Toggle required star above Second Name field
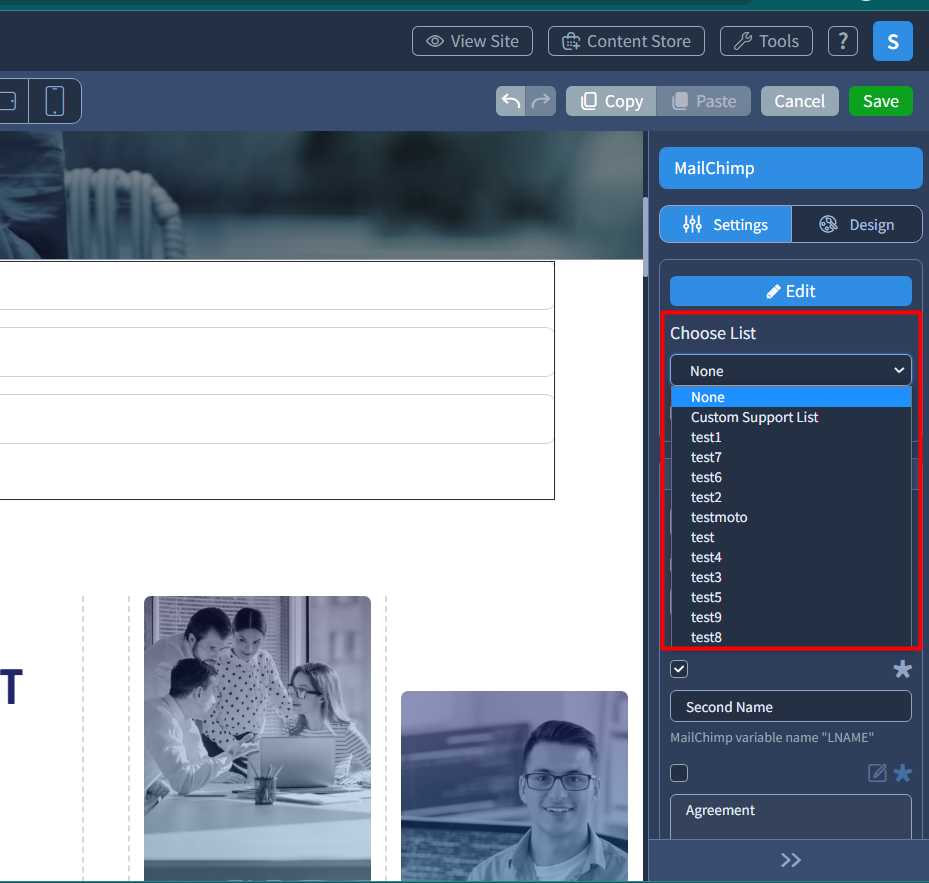Image resolution: width=929 pixels, height=883 pixels. pyautogui.click(x=902, y=669)
